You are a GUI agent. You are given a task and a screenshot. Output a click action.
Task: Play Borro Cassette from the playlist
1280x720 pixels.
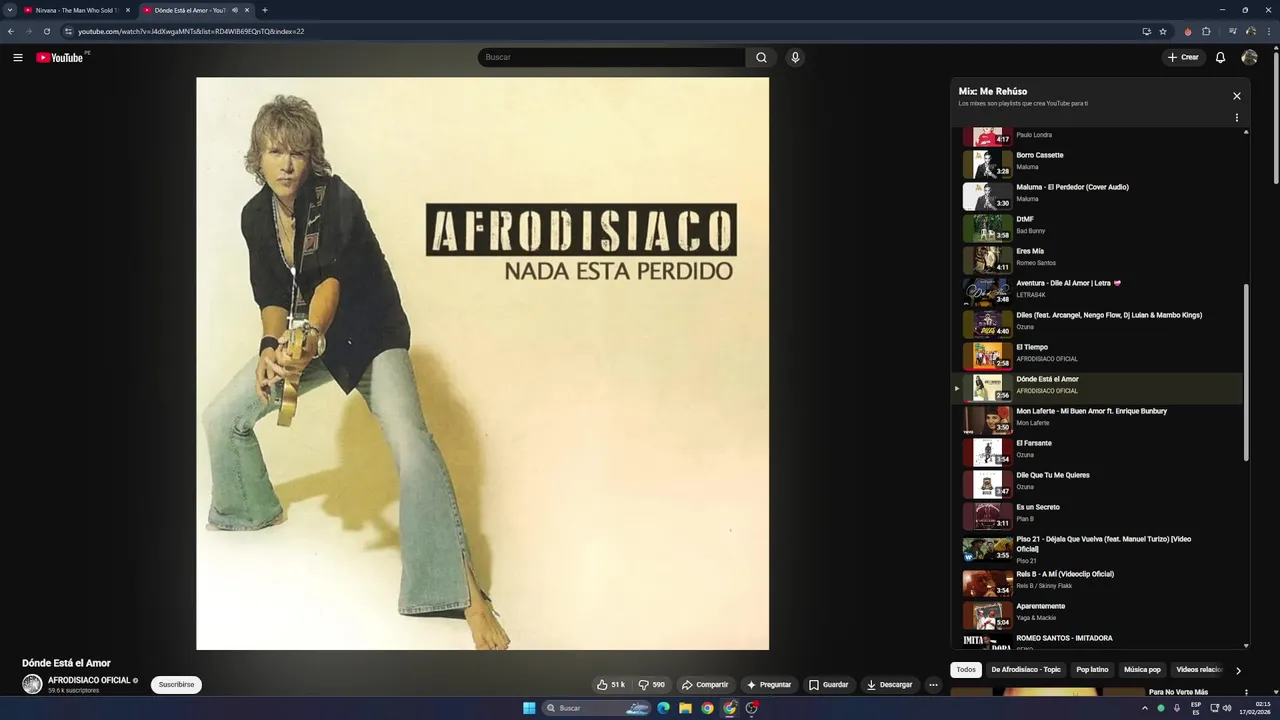(x=1097, y=163)
